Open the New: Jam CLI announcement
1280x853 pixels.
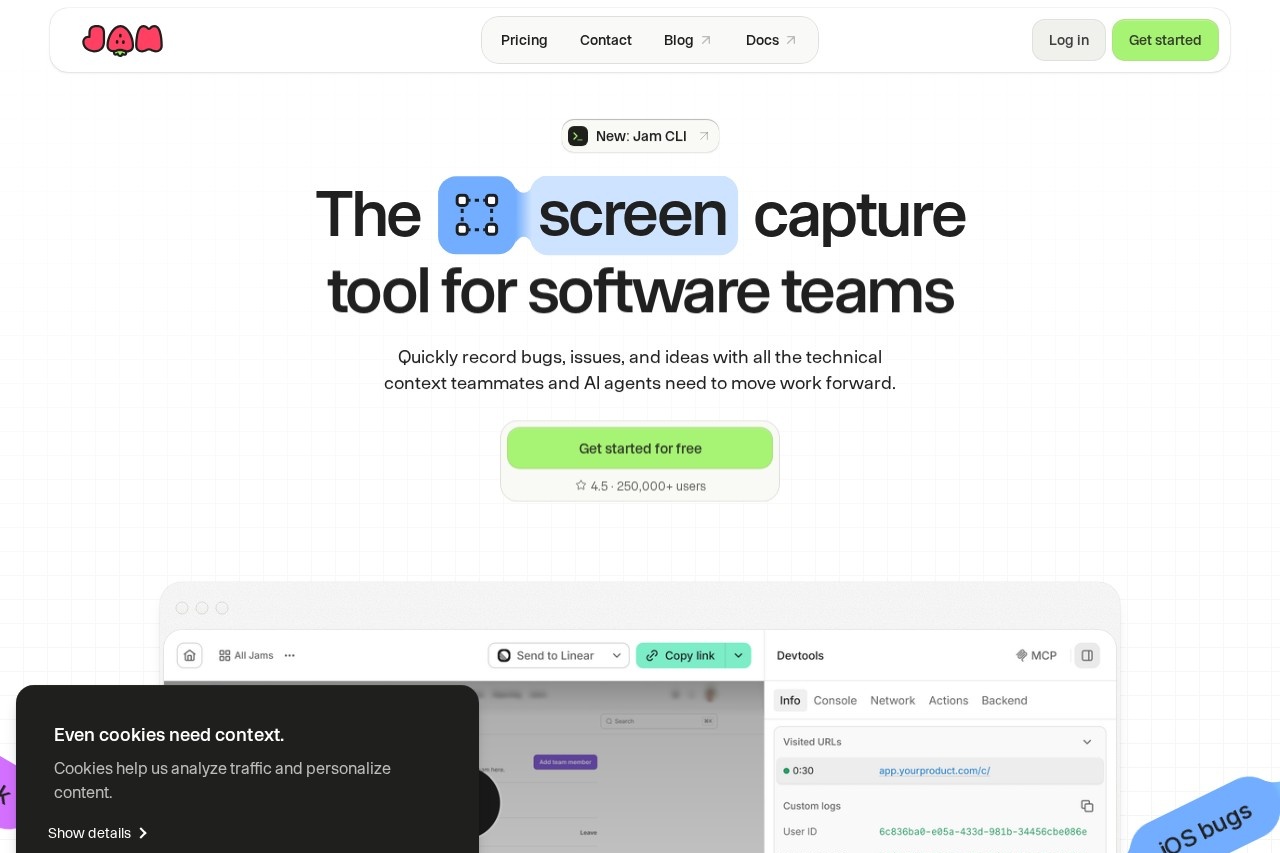pos(640,136)
